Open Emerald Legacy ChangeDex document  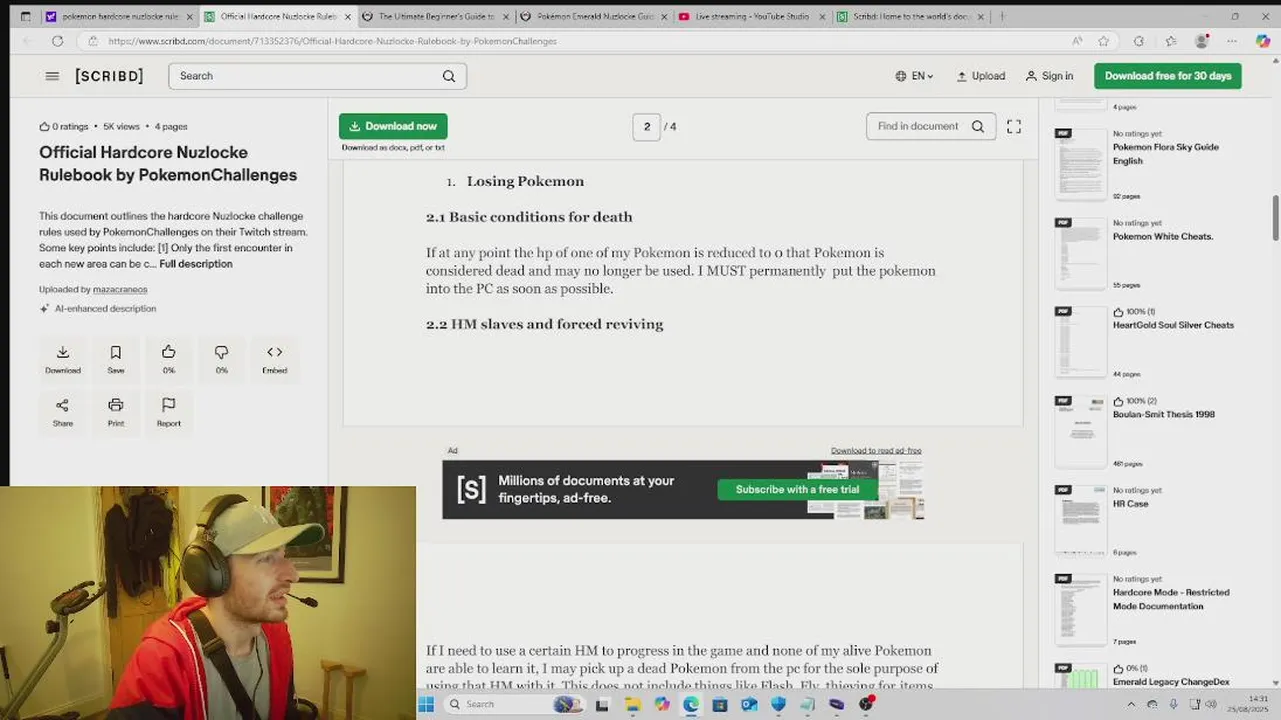pyautogui.click(x=1171, y=682)
